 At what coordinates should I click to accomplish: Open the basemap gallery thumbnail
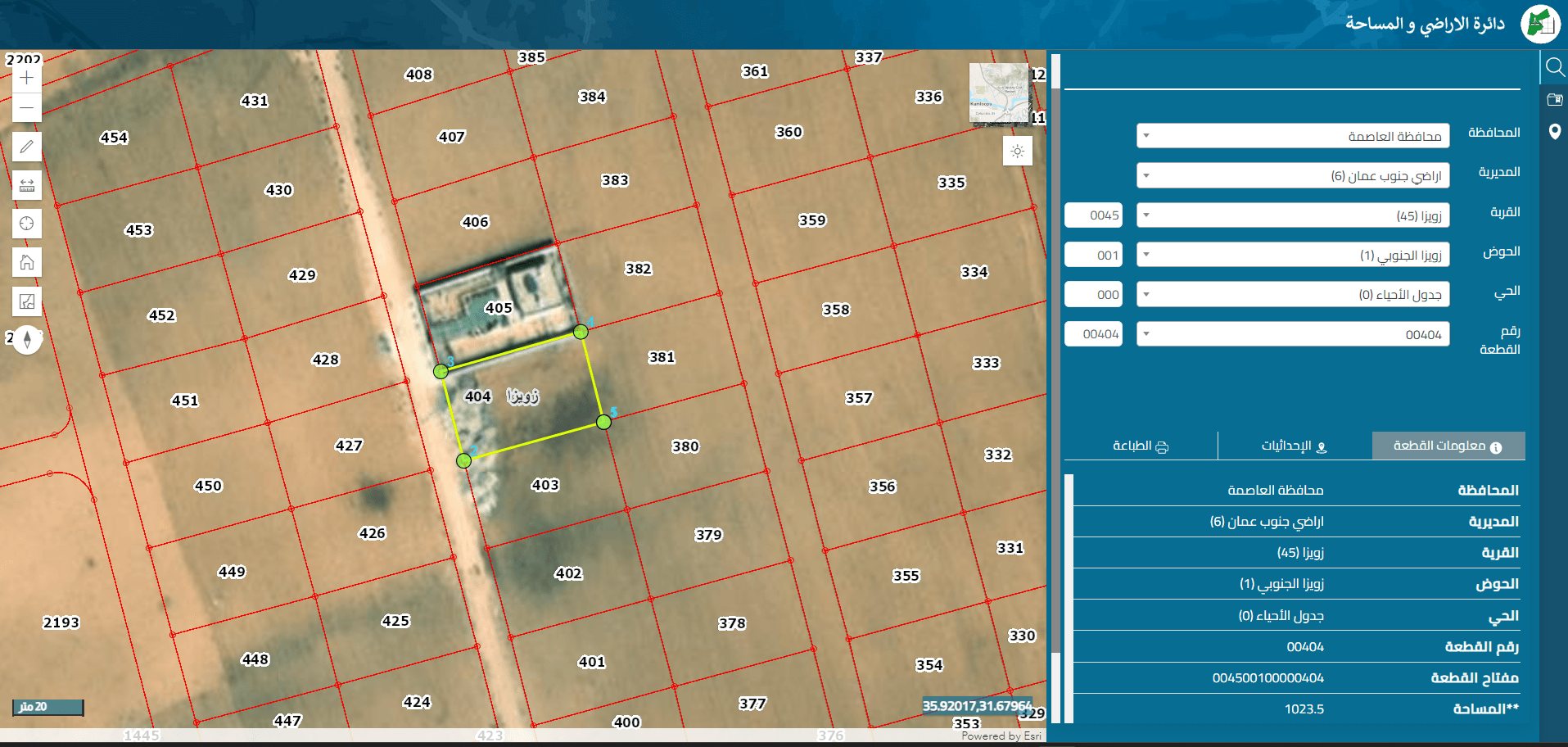point(999,93)
